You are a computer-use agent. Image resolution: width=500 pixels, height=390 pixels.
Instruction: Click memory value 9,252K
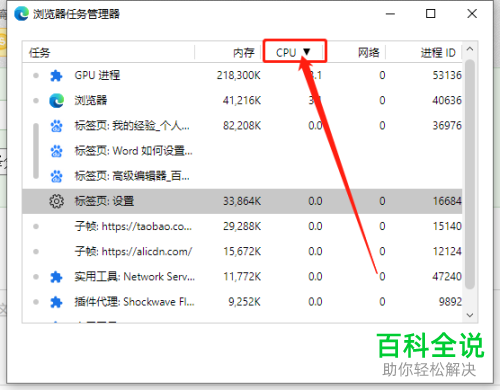pos(244,302)
